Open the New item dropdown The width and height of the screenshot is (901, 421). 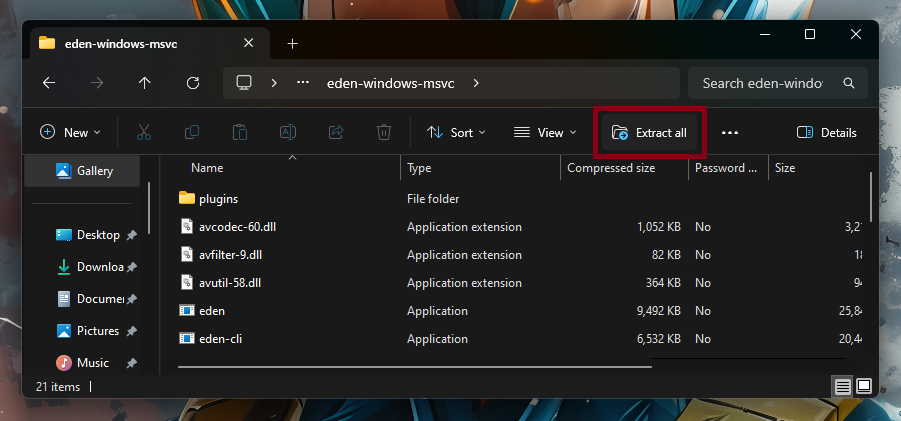click(70, 133)
